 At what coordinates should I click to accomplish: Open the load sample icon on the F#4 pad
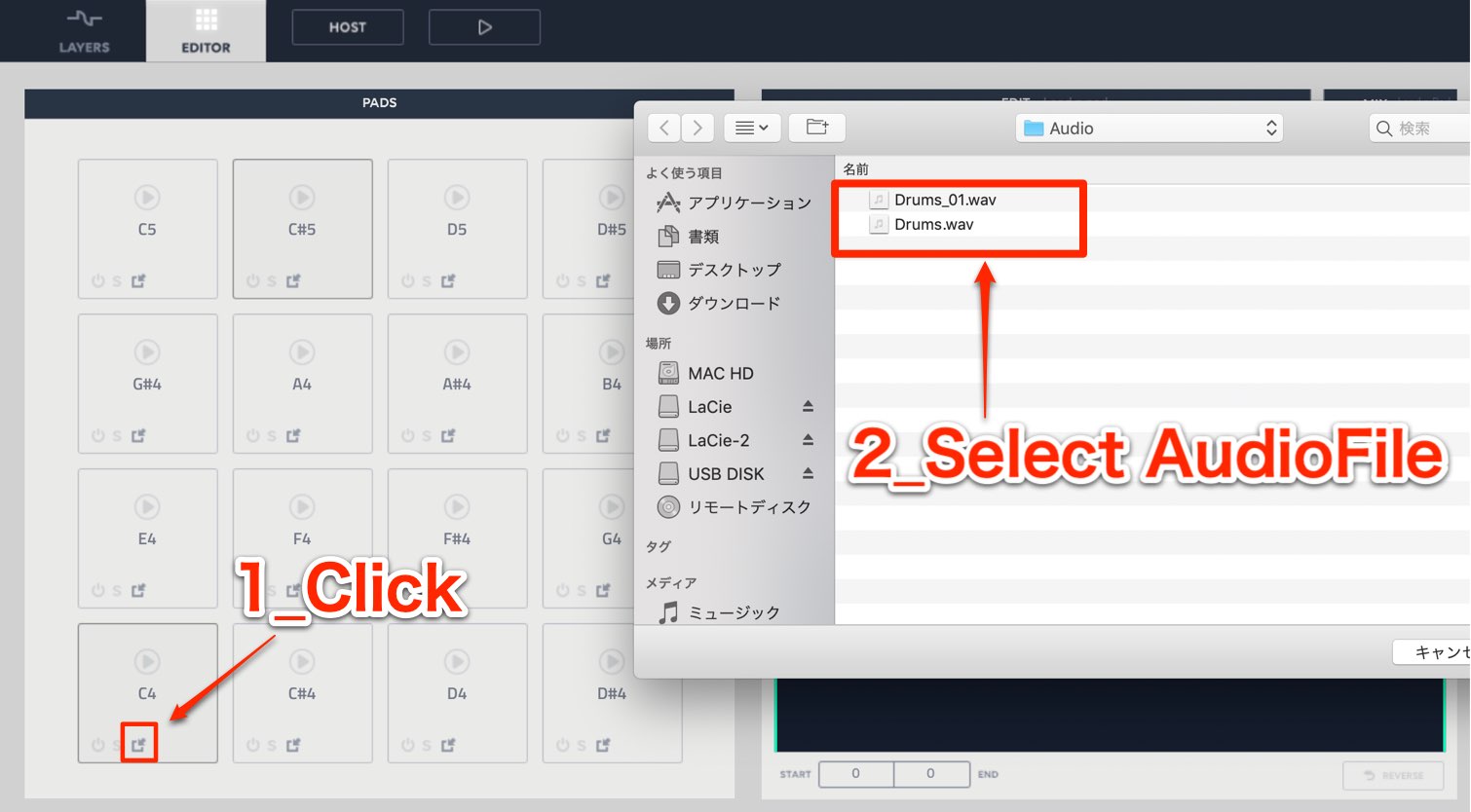[448, 590]
